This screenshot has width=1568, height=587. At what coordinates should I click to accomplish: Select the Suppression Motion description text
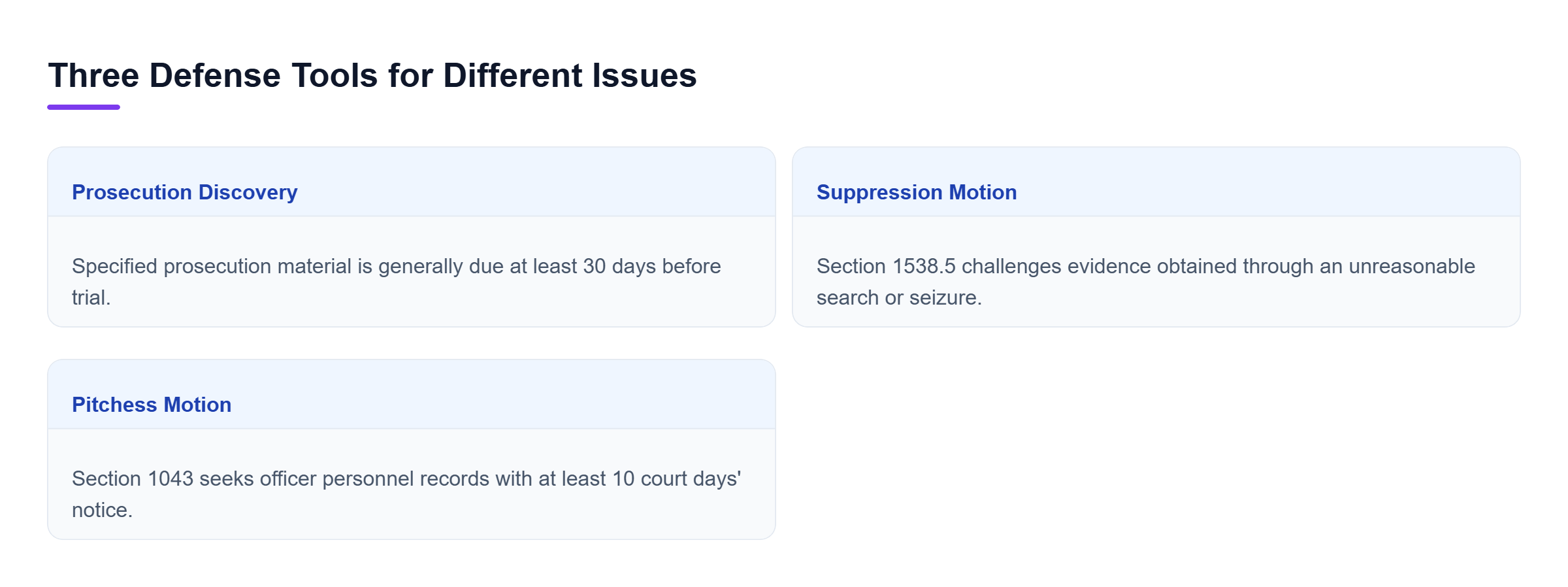1146,282
